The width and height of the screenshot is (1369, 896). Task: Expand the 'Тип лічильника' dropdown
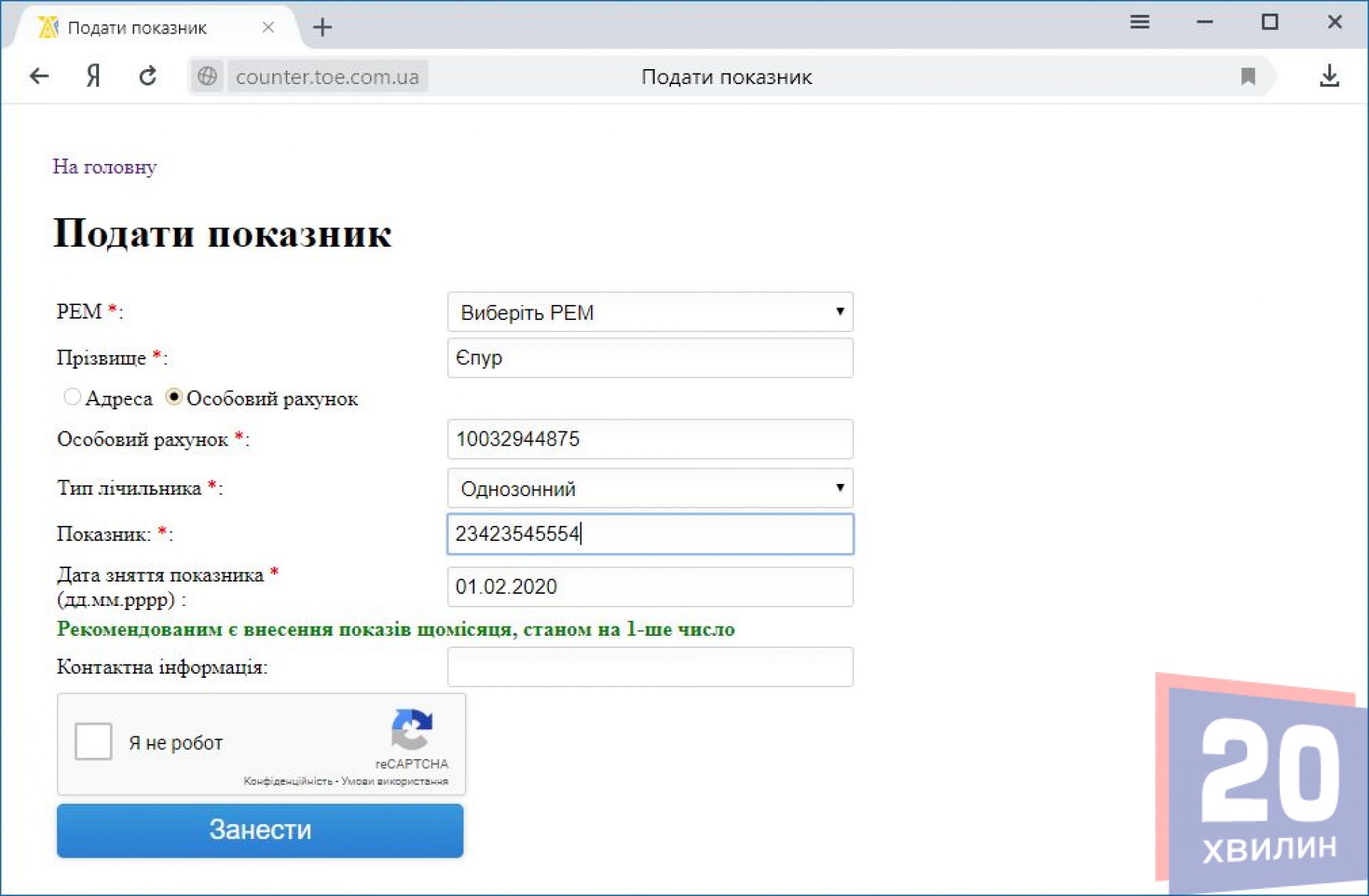[x=650, y=488]
